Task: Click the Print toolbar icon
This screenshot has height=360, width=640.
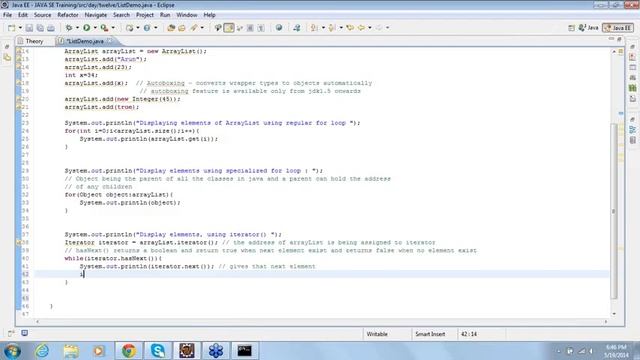Action: pyautogui.click(x=51, y=28)
